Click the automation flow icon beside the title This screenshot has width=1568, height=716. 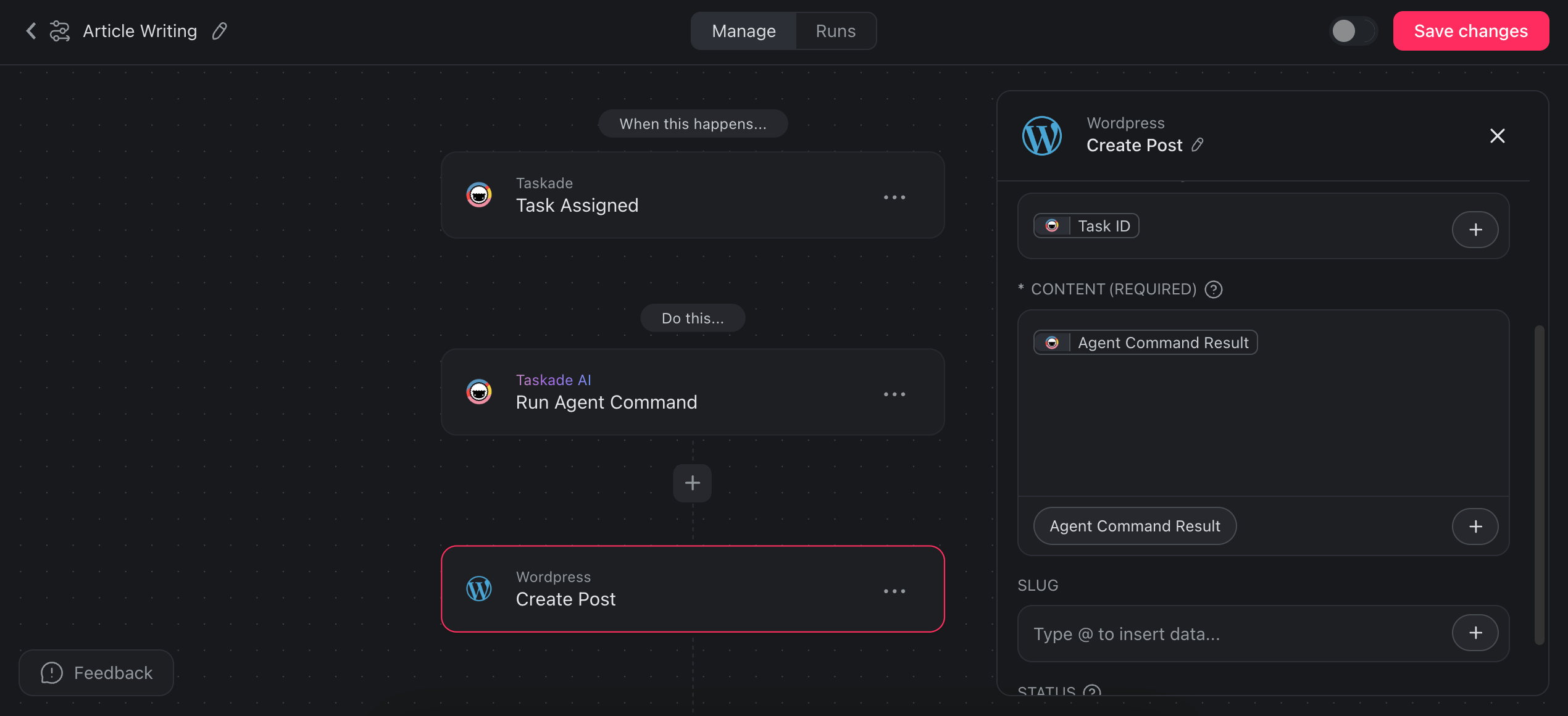[x=59, y=30]
